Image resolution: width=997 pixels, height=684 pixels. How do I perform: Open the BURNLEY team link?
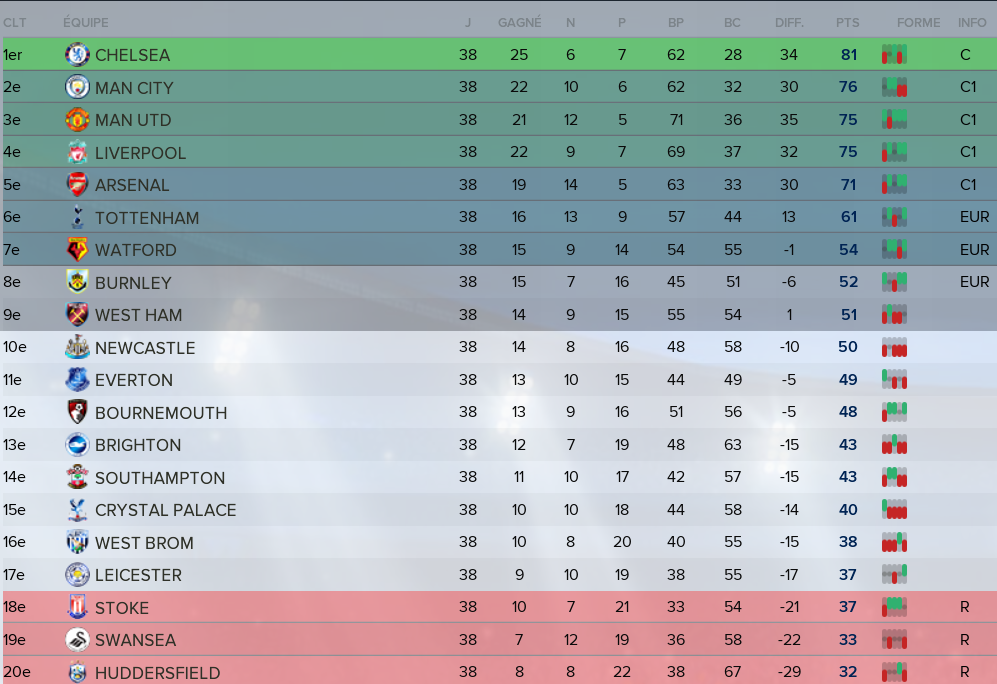(133, 283)
